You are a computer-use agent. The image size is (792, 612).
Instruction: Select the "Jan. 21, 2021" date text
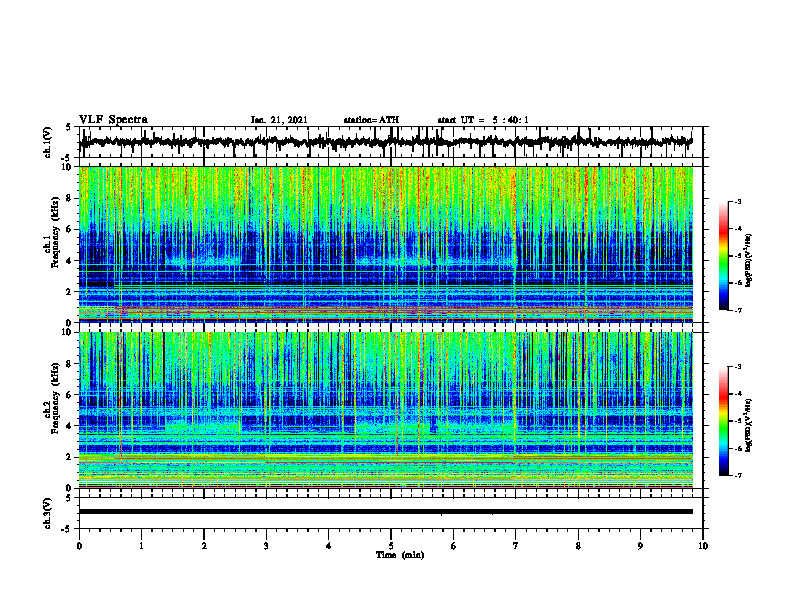[x=279, y=120]
